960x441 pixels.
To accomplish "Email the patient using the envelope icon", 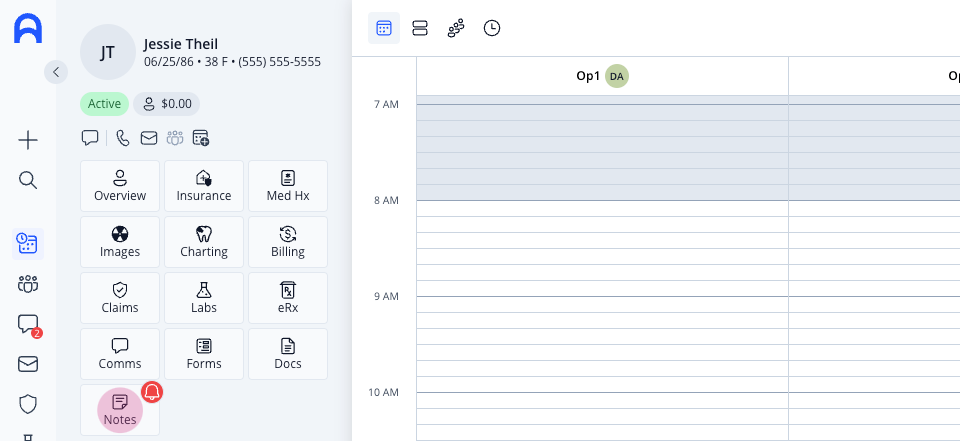I will (x=149, y=138).
